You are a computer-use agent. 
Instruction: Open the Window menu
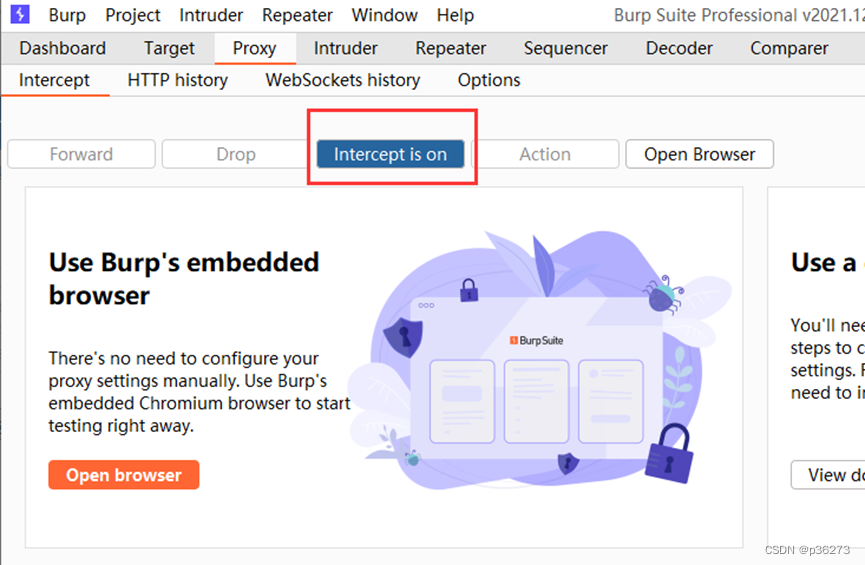pos(385,15)
